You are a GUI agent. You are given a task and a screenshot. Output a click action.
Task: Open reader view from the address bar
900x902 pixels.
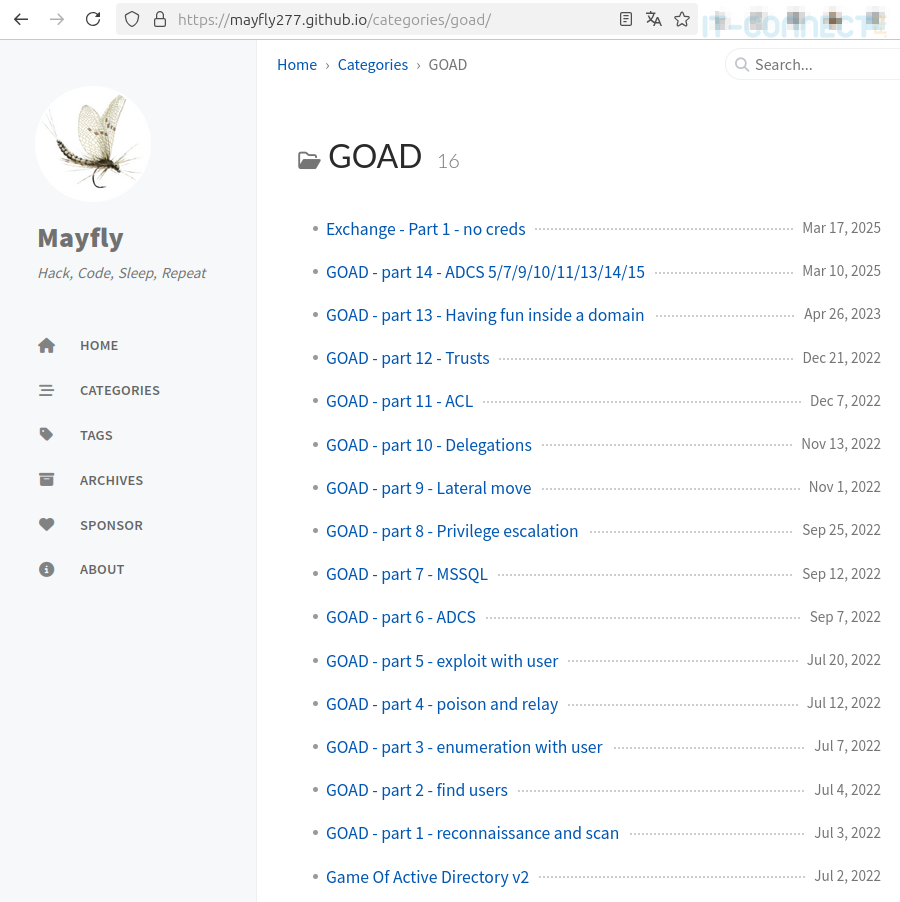625,18
